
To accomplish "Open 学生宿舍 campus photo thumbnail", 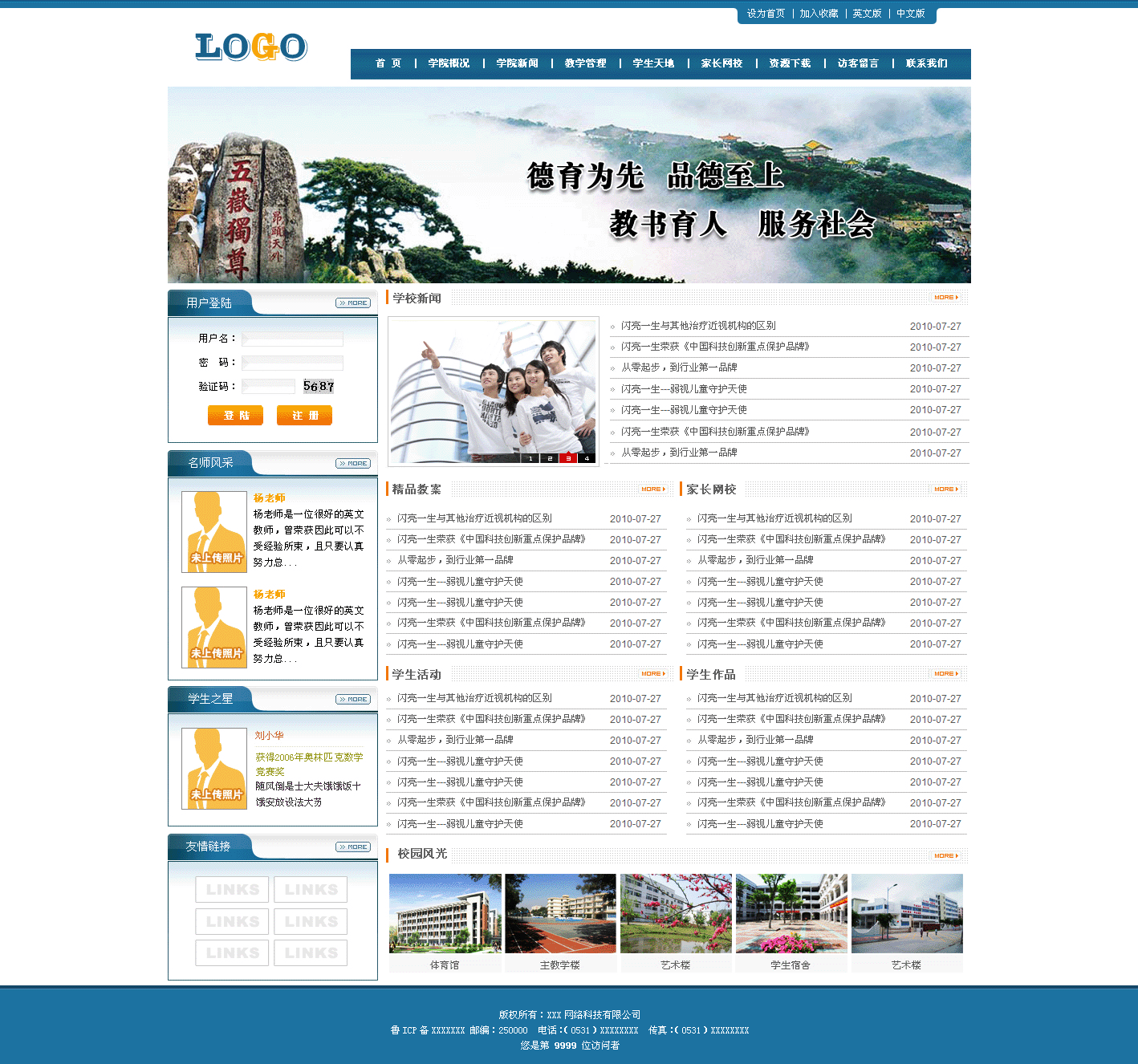I will pyautogui.click(x=791, y=913).
